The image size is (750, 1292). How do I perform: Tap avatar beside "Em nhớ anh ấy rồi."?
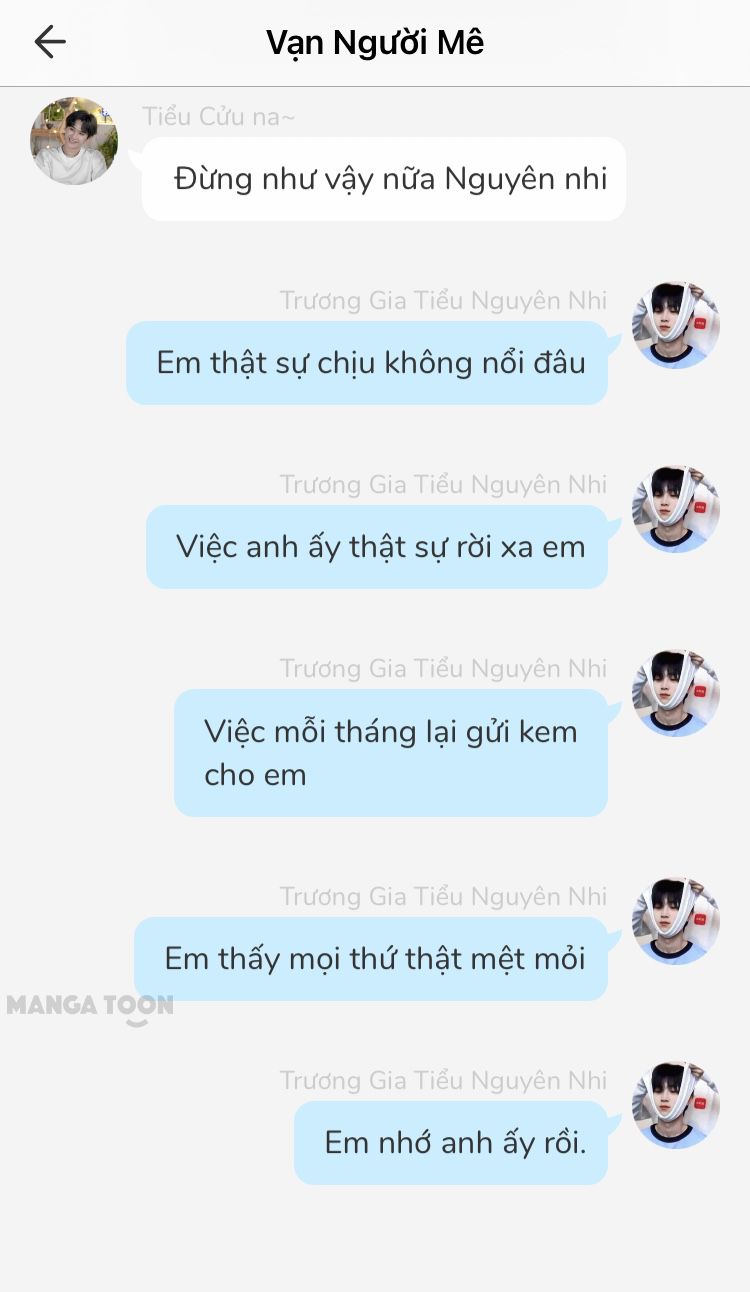click(676, 1105)
